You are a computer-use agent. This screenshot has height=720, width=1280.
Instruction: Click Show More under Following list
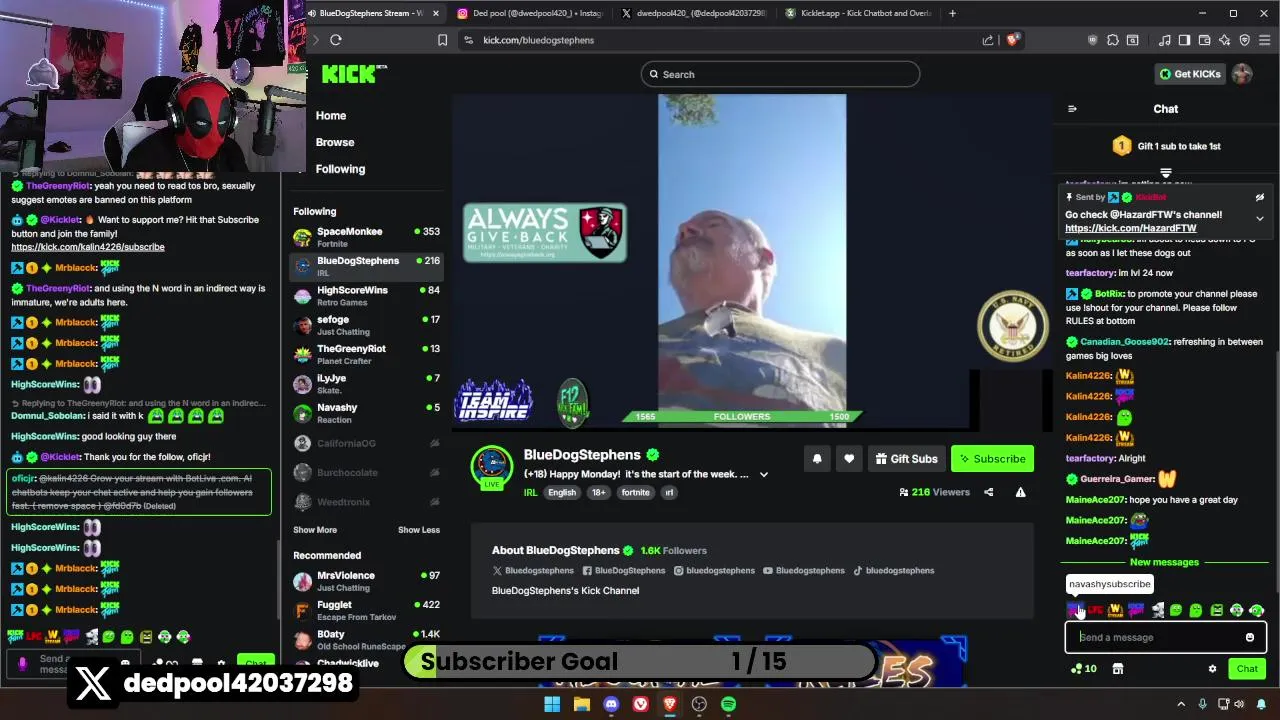point(315,530)
